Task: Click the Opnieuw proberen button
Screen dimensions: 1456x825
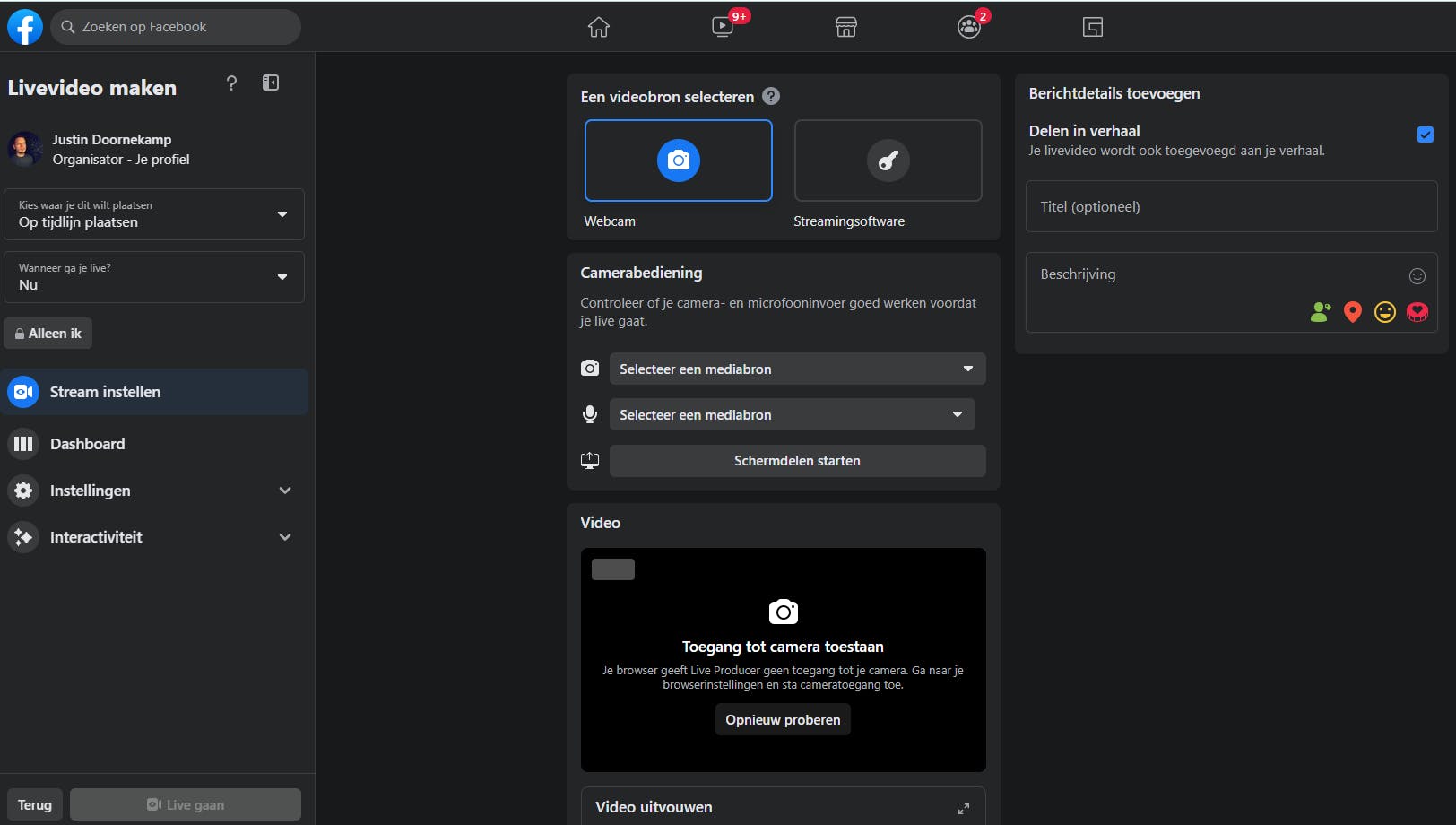Action: [x=784, y=720]
